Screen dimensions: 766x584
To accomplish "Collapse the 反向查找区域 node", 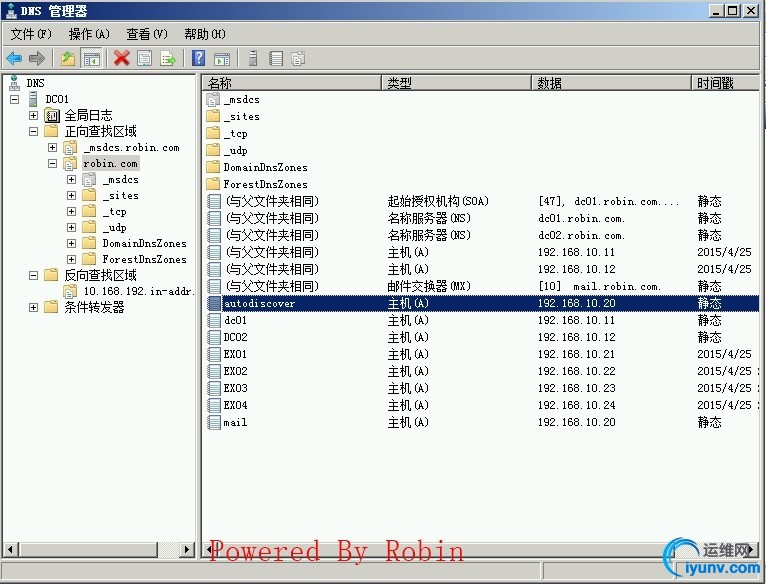I will [x=33, y=275].
